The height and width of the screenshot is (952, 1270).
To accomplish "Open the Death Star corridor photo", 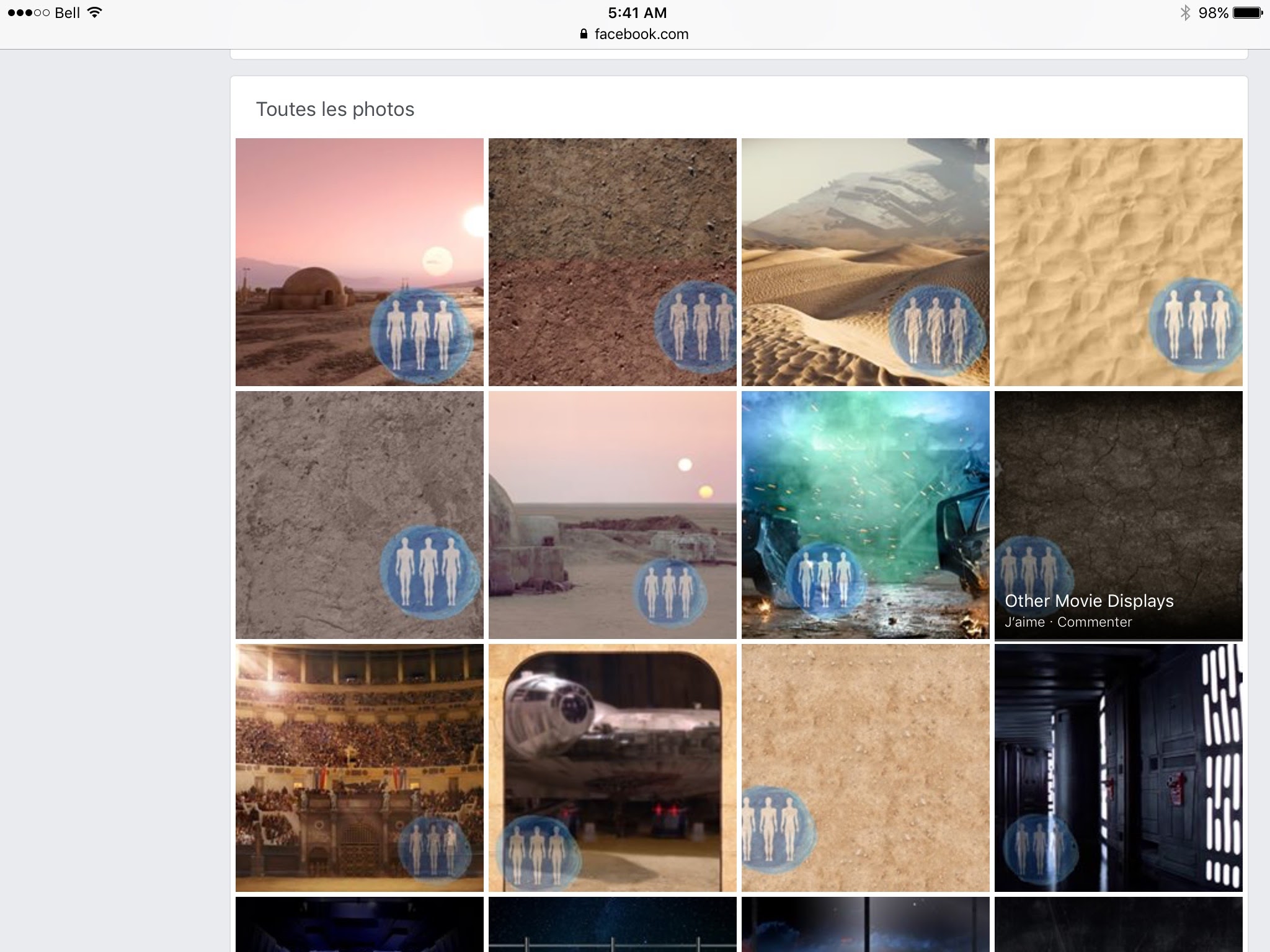I will click(x=1119, y=768).
